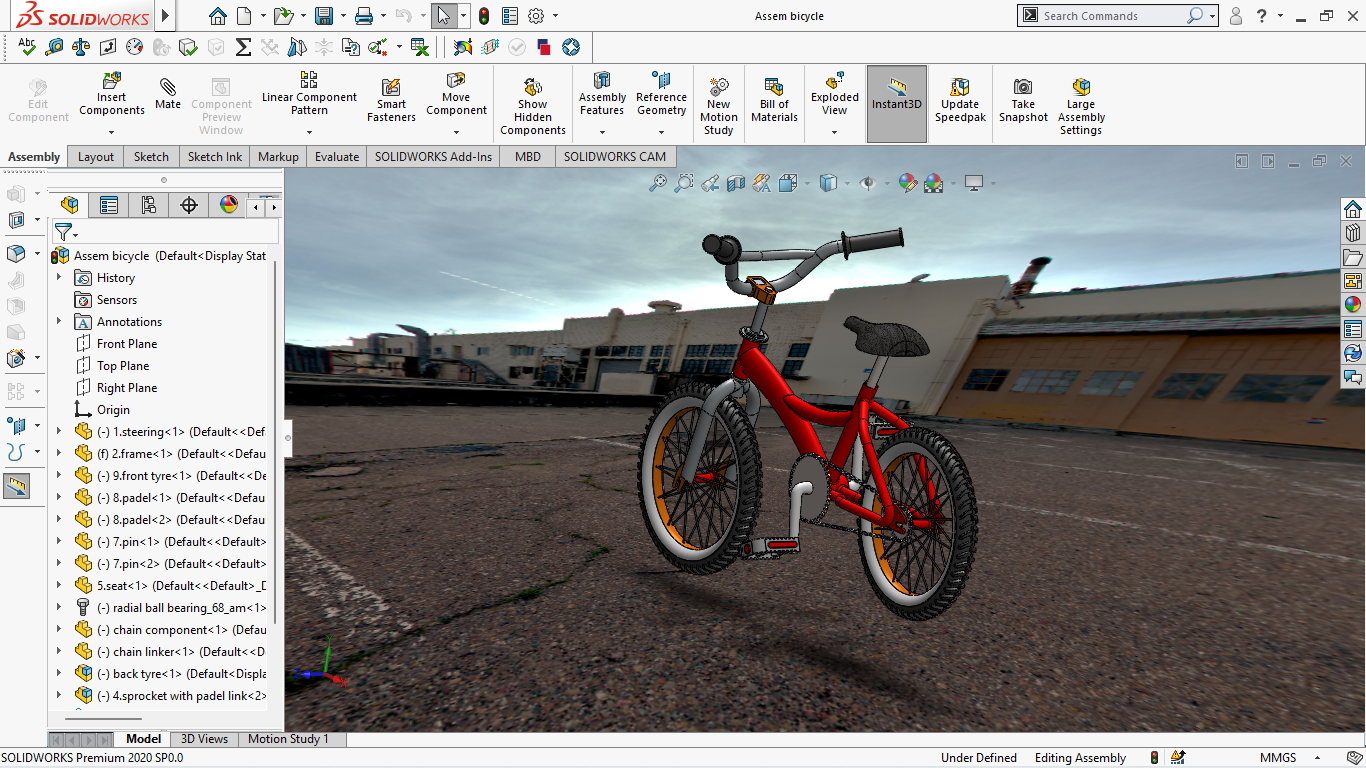Open Linear Component Pattern tool
1366x768 pixels.
(x=309, y=93)
